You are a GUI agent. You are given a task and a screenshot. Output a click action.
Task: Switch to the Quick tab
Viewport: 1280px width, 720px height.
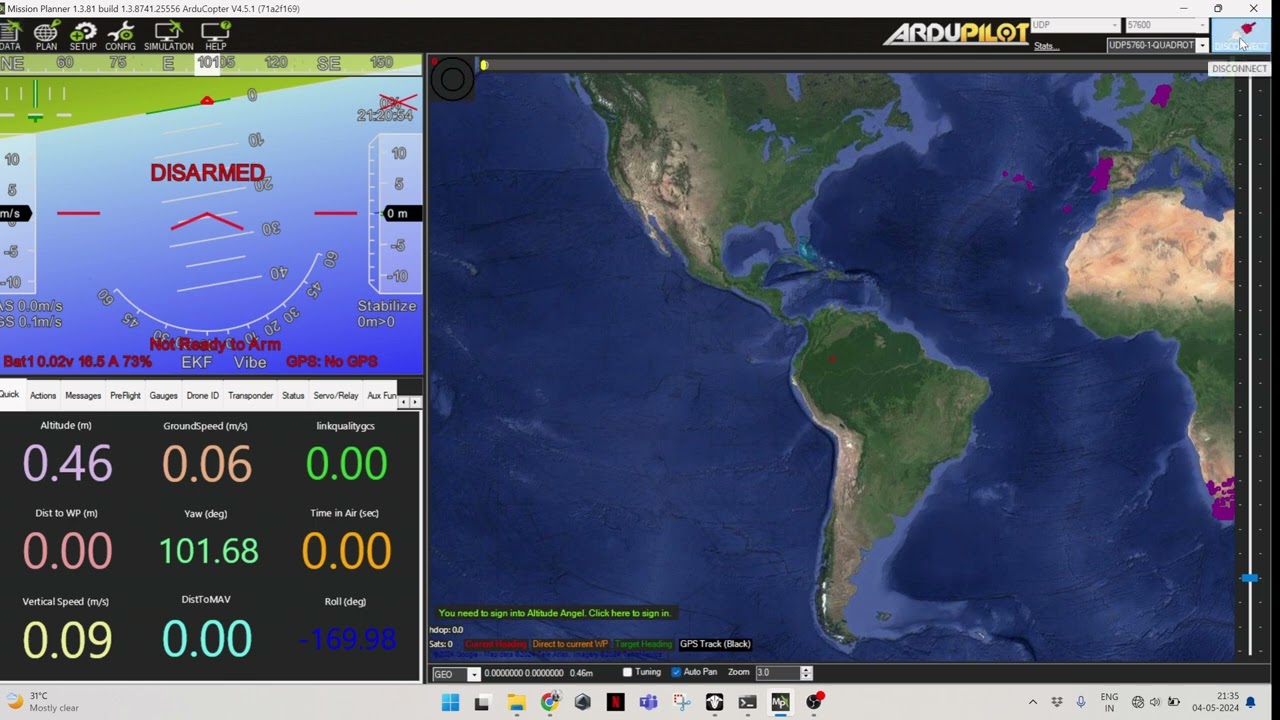tap(9, 395)
